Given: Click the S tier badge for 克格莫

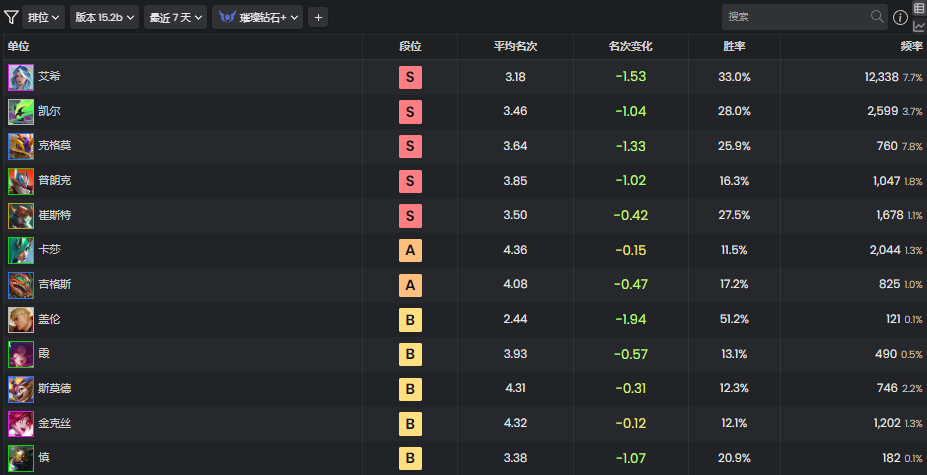Looking at the screenshot, I should (x=410, y=147).
